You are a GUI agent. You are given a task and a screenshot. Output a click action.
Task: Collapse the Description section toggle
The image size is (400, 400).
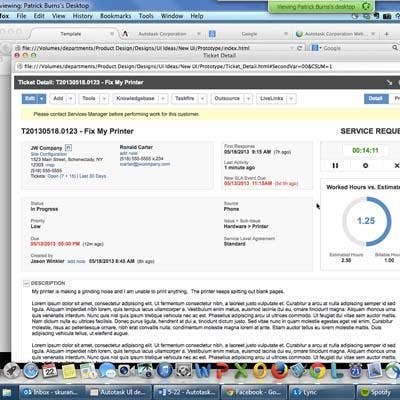coord(26,284)
